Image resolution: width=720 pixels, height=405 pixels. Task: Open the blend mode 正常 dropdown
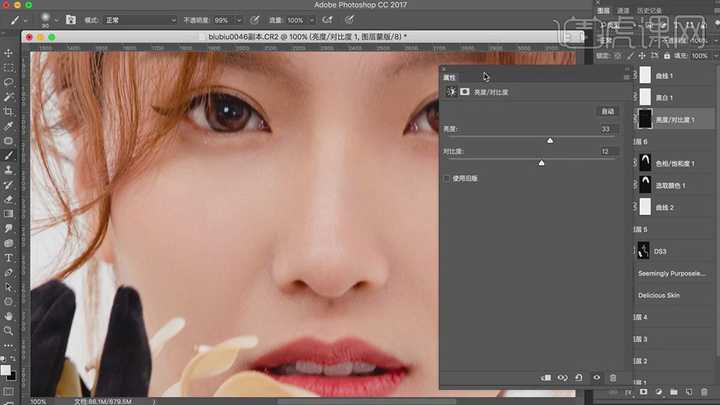pos(140,20)
